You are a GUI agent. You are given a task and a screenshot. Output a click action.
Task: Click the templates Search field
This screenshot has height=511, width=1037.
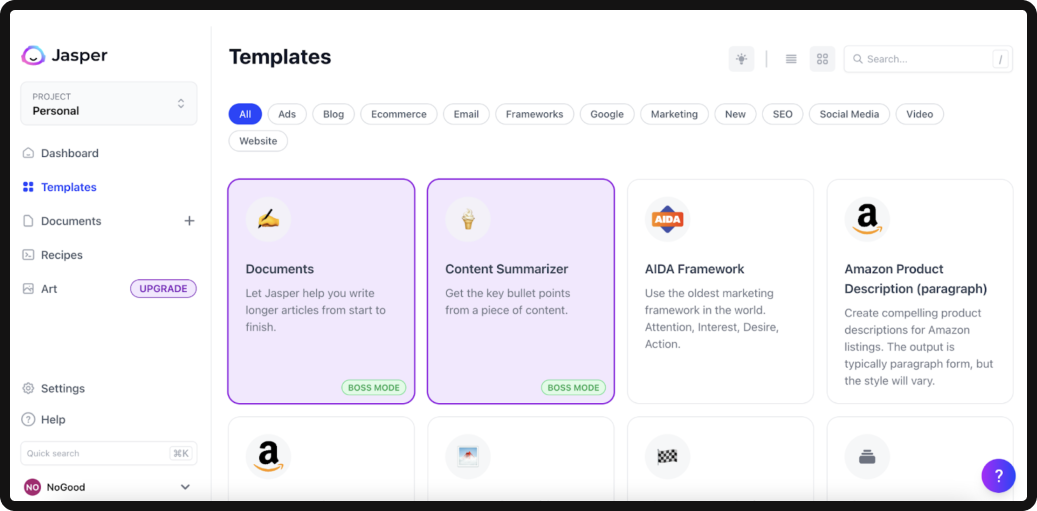click(x=928, y=59)
